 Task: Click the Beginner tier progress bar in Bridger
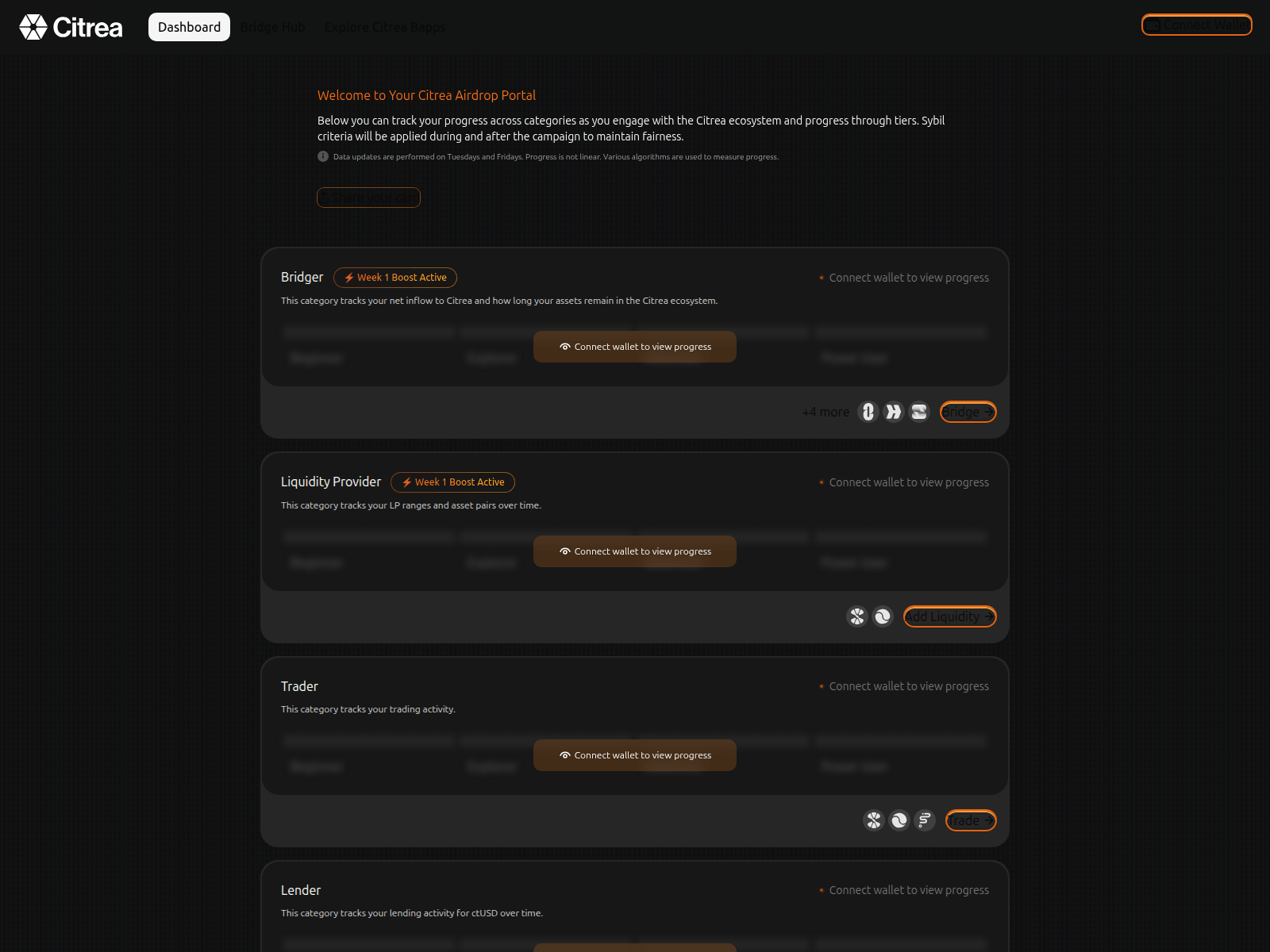[x=368, y=332]
